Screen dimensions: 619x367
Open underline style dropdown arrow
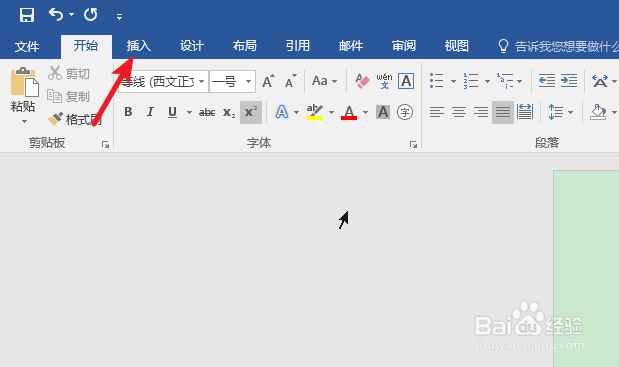[x=189, y=112]
